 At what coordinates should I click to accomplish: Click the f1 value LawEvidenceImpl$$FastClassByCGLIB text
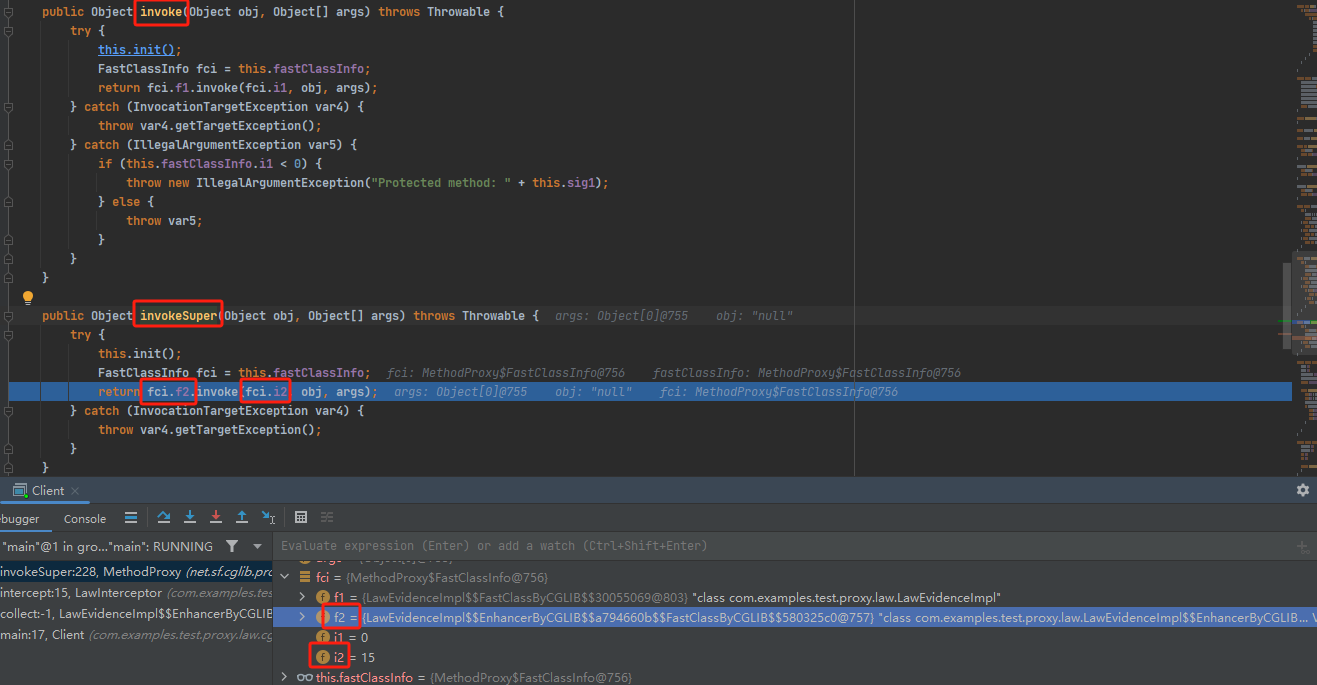(x=525, y=597)
